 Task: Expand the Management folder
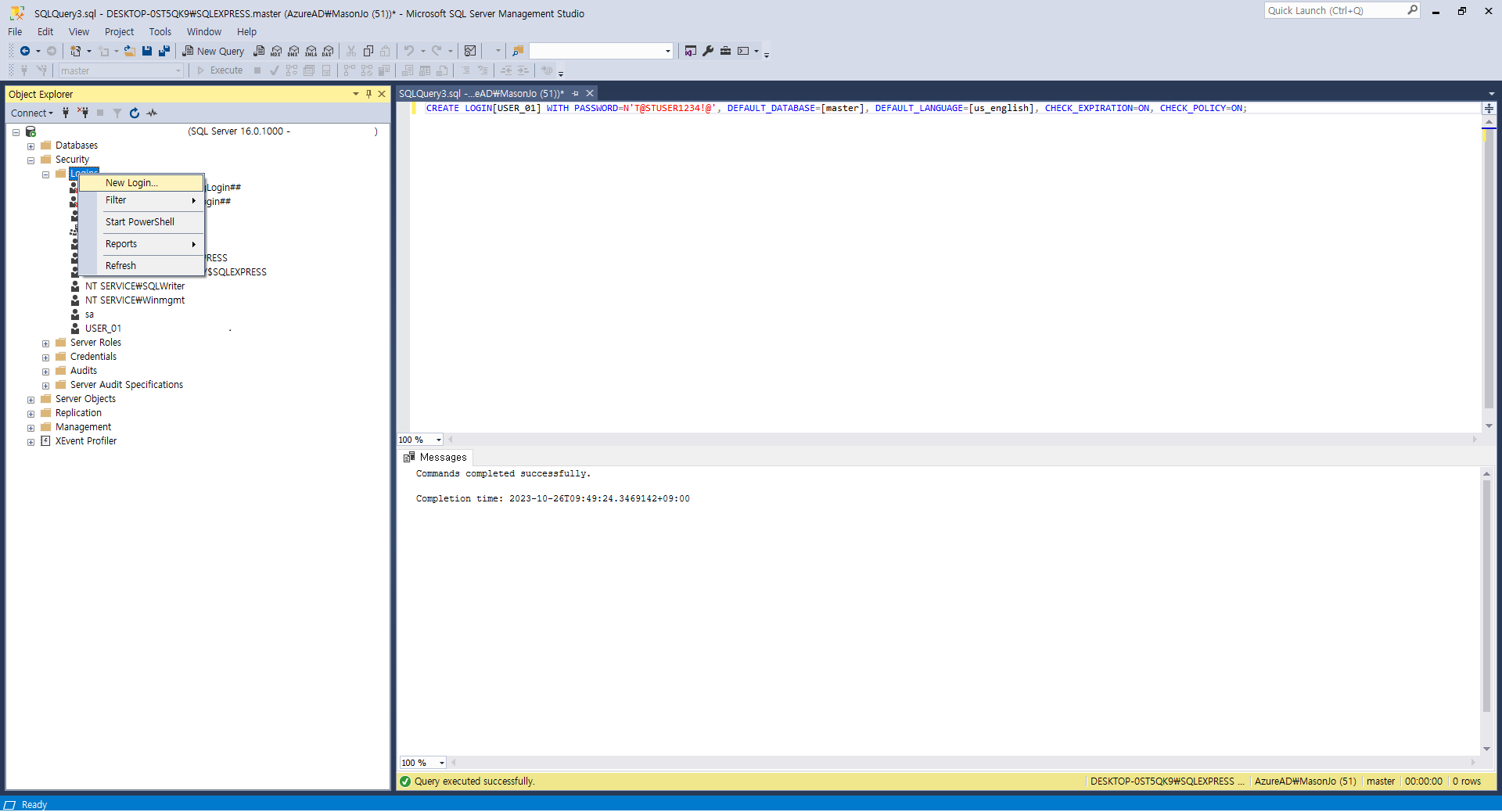[31, 428]
